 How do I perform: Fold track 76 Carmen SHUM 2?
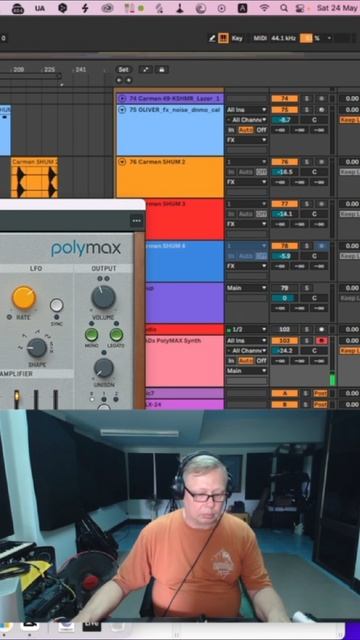tap(122, 162)
